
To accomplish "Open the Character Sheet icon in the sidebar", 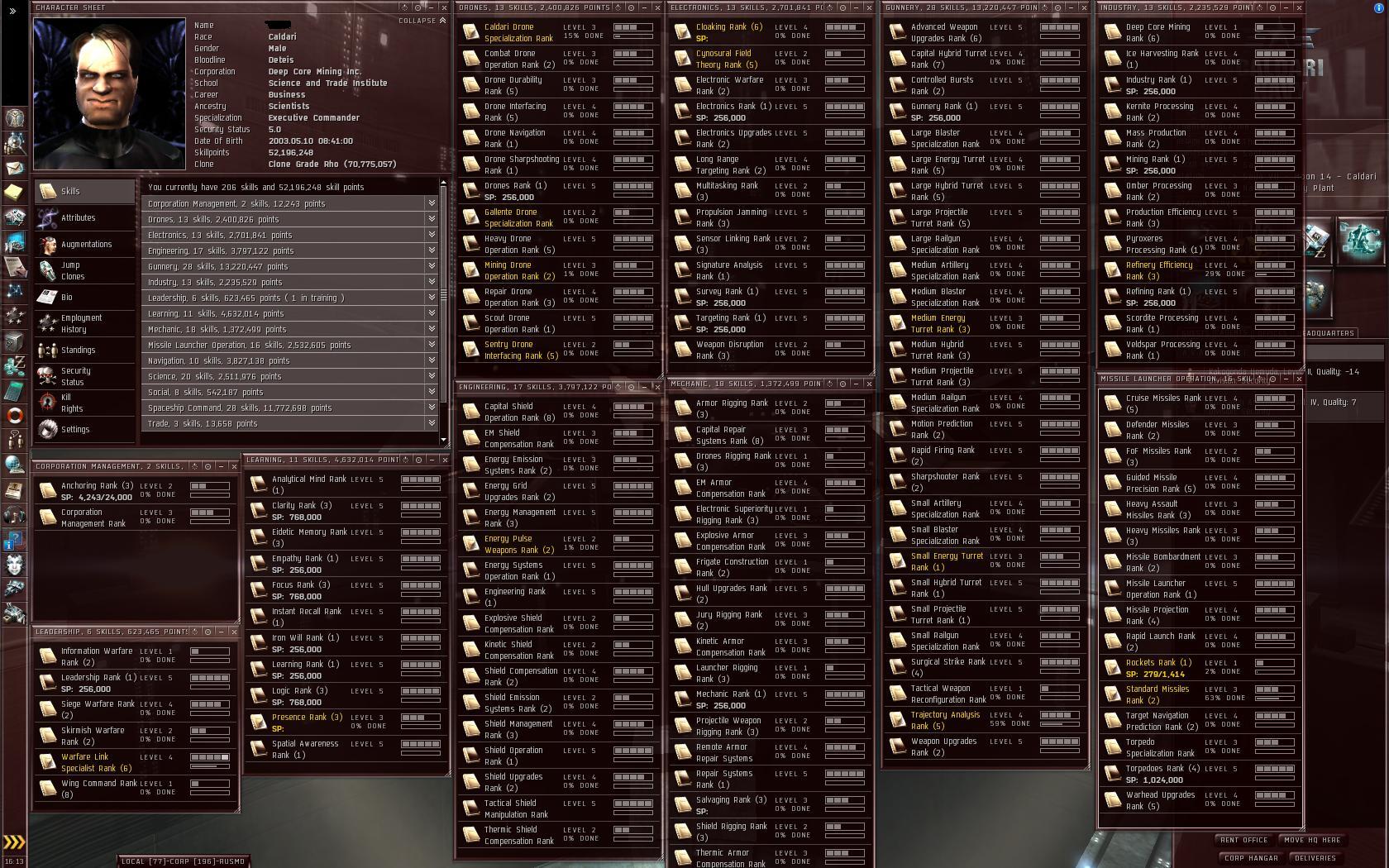I will 14,117.
